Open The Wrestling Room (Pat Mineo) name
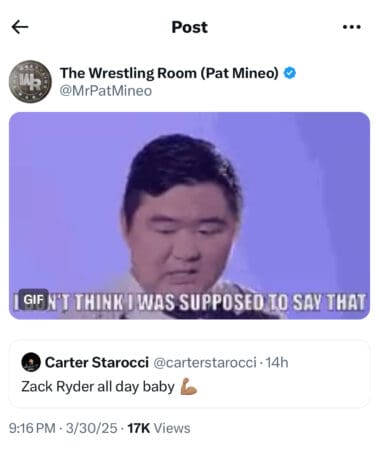Image resolution: width=379 pixels, height=450 pixels. (x=169, y=73)
